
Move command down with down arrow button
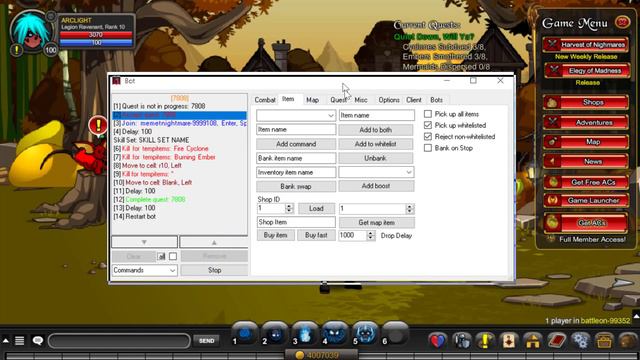144,242
